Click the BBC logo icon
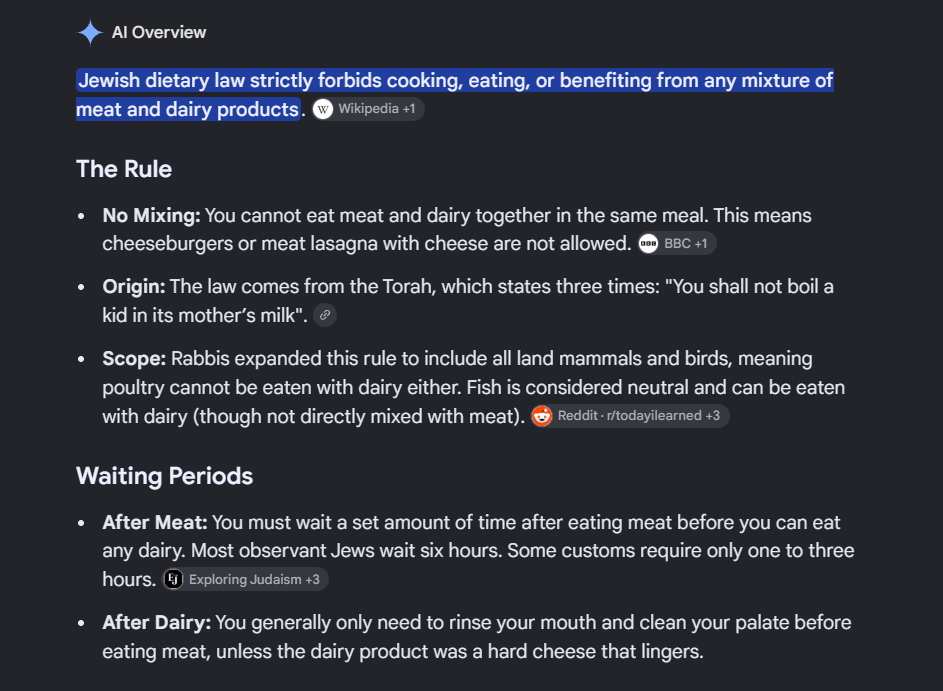 (648, 244)
